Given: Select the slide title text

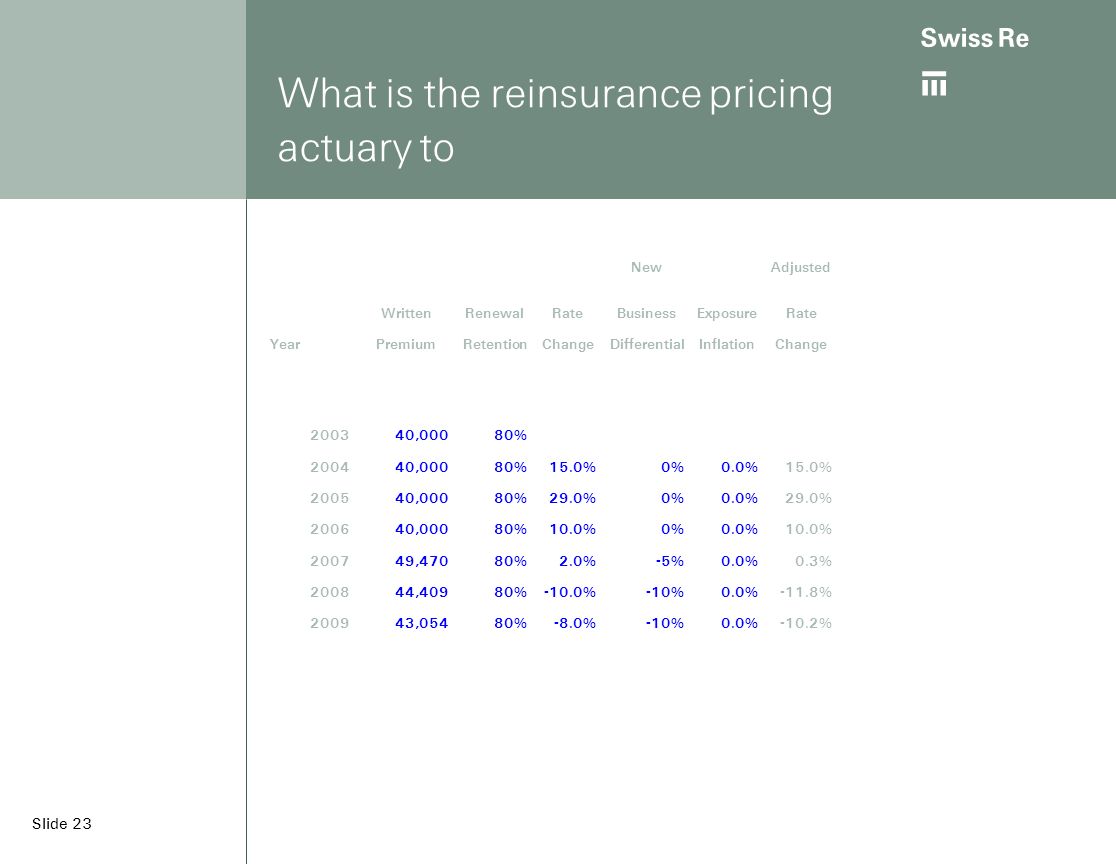Looking at the screenshot, I should pyautogui.click(x=554, y=120).
